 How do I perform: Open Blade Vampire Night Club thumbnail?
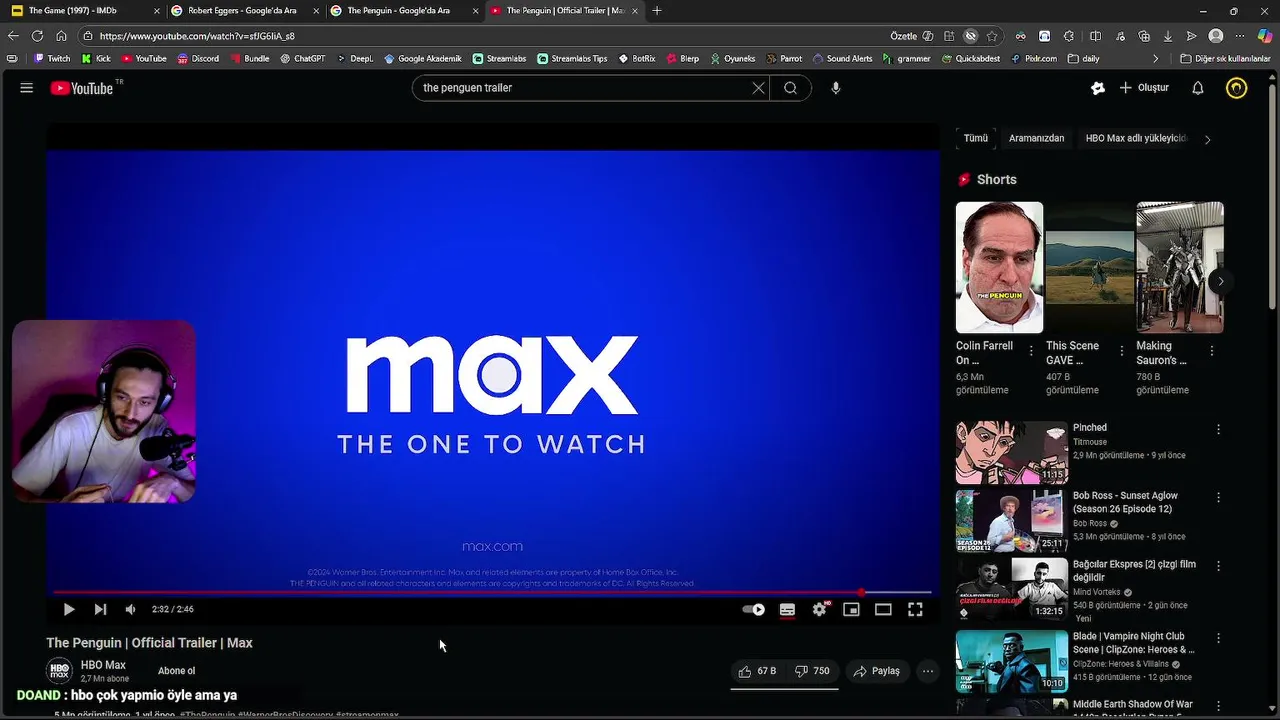[1011, 661]
